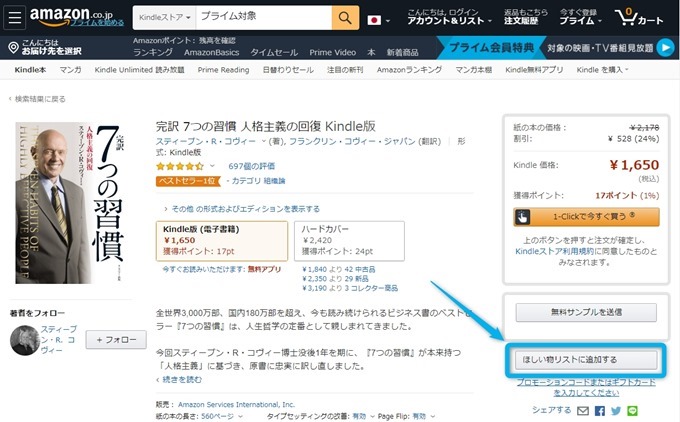Open 新着商品 nav item
This screenshot has width=680, height=422.
coord(402,52)
